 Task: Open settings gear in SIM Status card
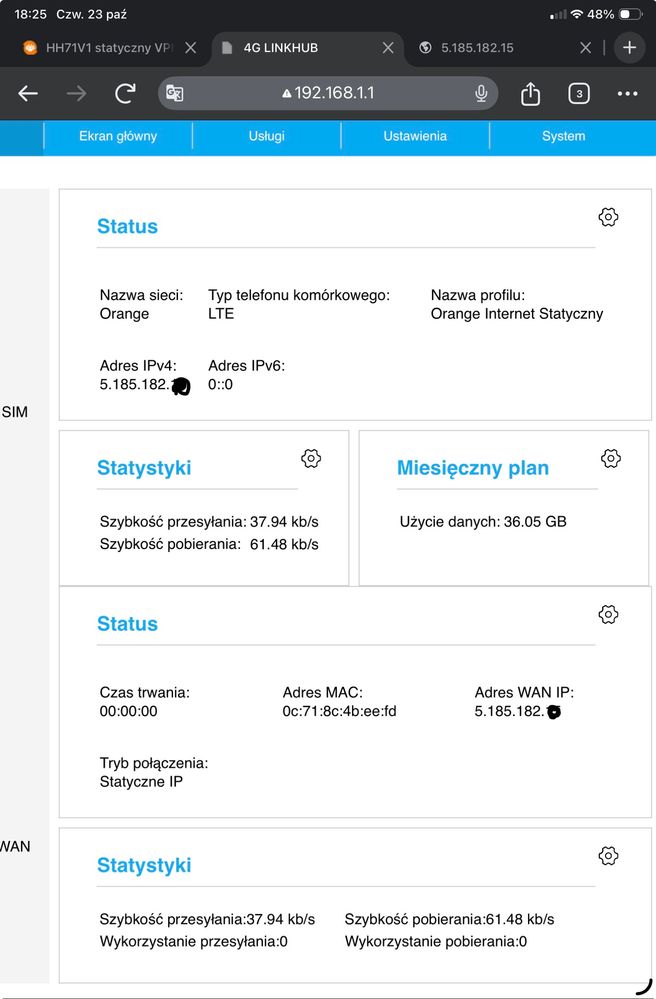(608, 217)
